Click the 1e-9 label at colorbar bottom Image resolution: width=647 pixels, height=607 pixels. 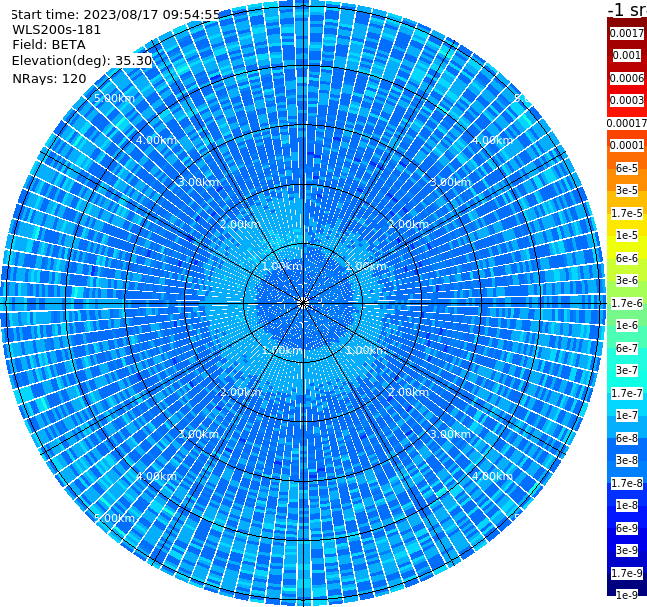tap(627, 595)
